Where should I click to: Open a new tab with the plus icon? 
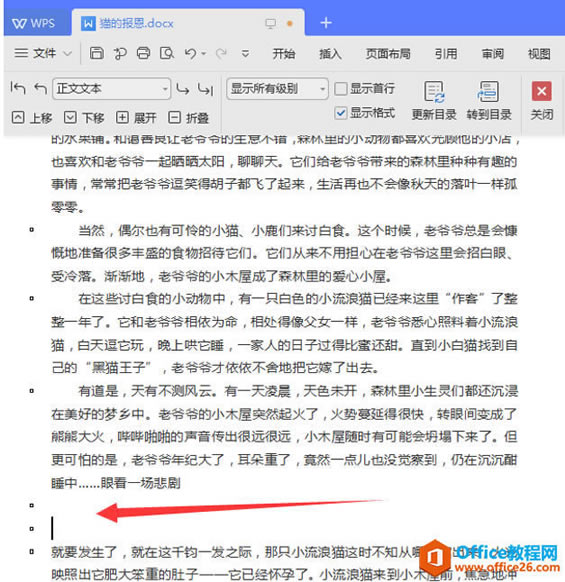[x=326, y=23]
